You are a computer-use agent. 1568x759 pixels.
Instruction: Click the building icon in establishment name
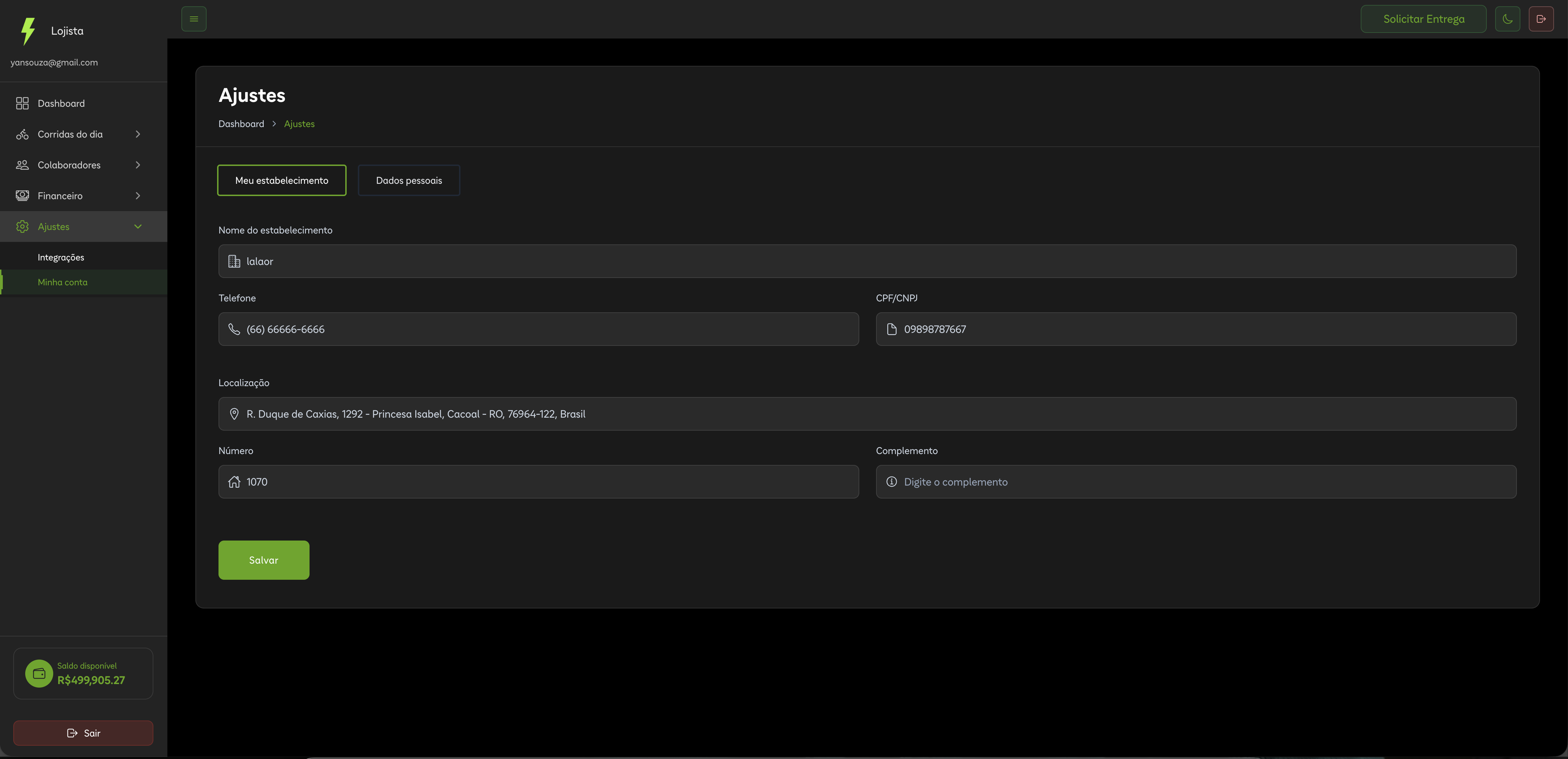(234, 261)
